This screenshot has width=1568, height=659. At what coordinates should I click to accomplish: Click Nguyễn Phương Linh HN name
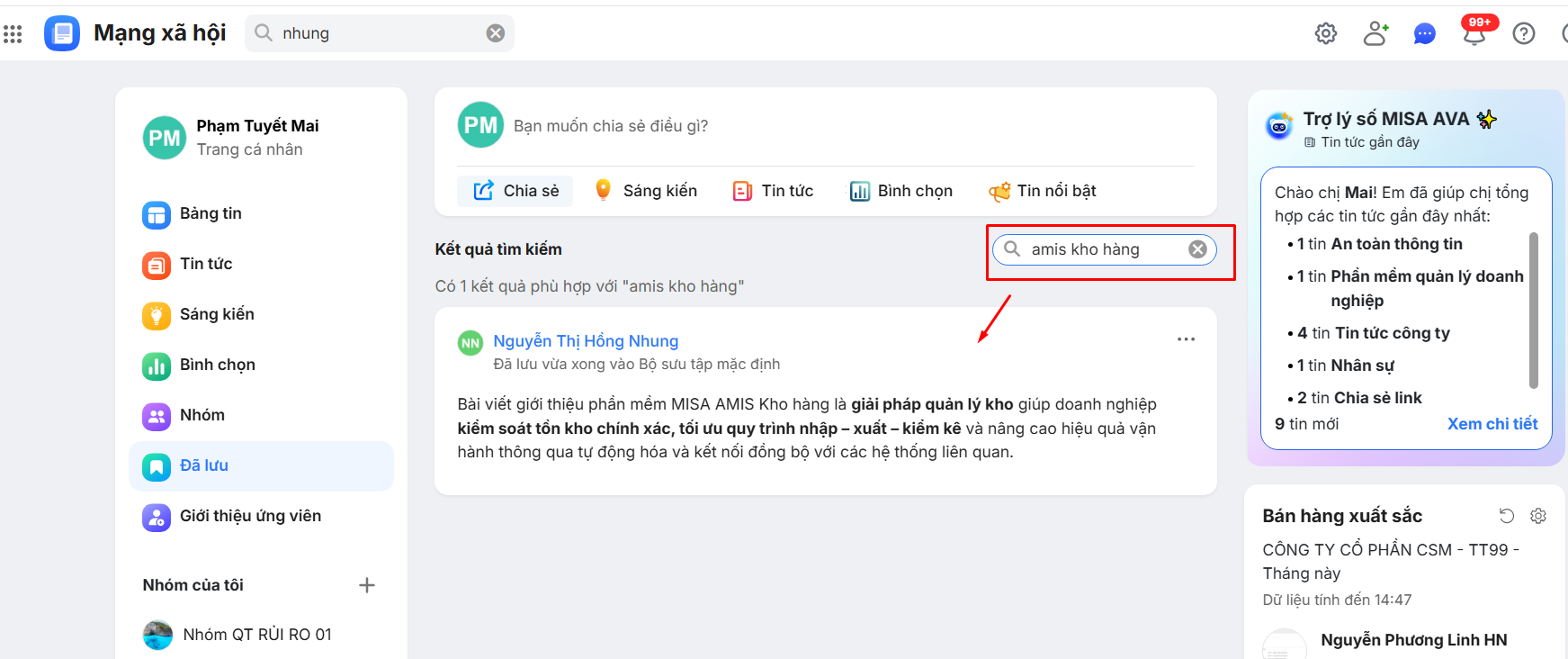pos(1414,640)
